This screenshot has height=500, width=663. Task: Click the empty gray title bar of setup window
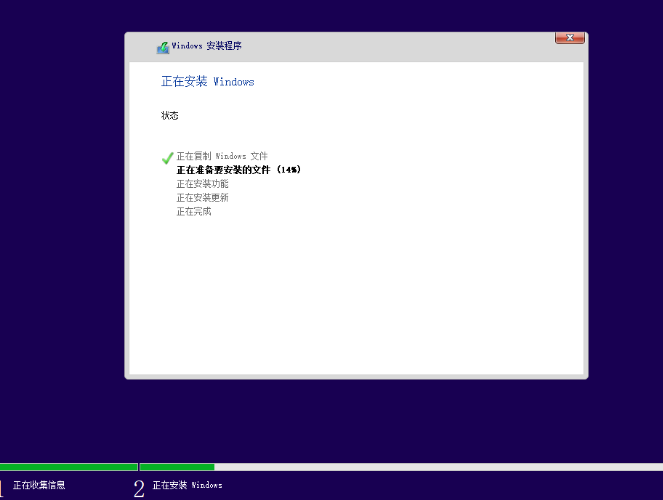(x=400, y=46)
